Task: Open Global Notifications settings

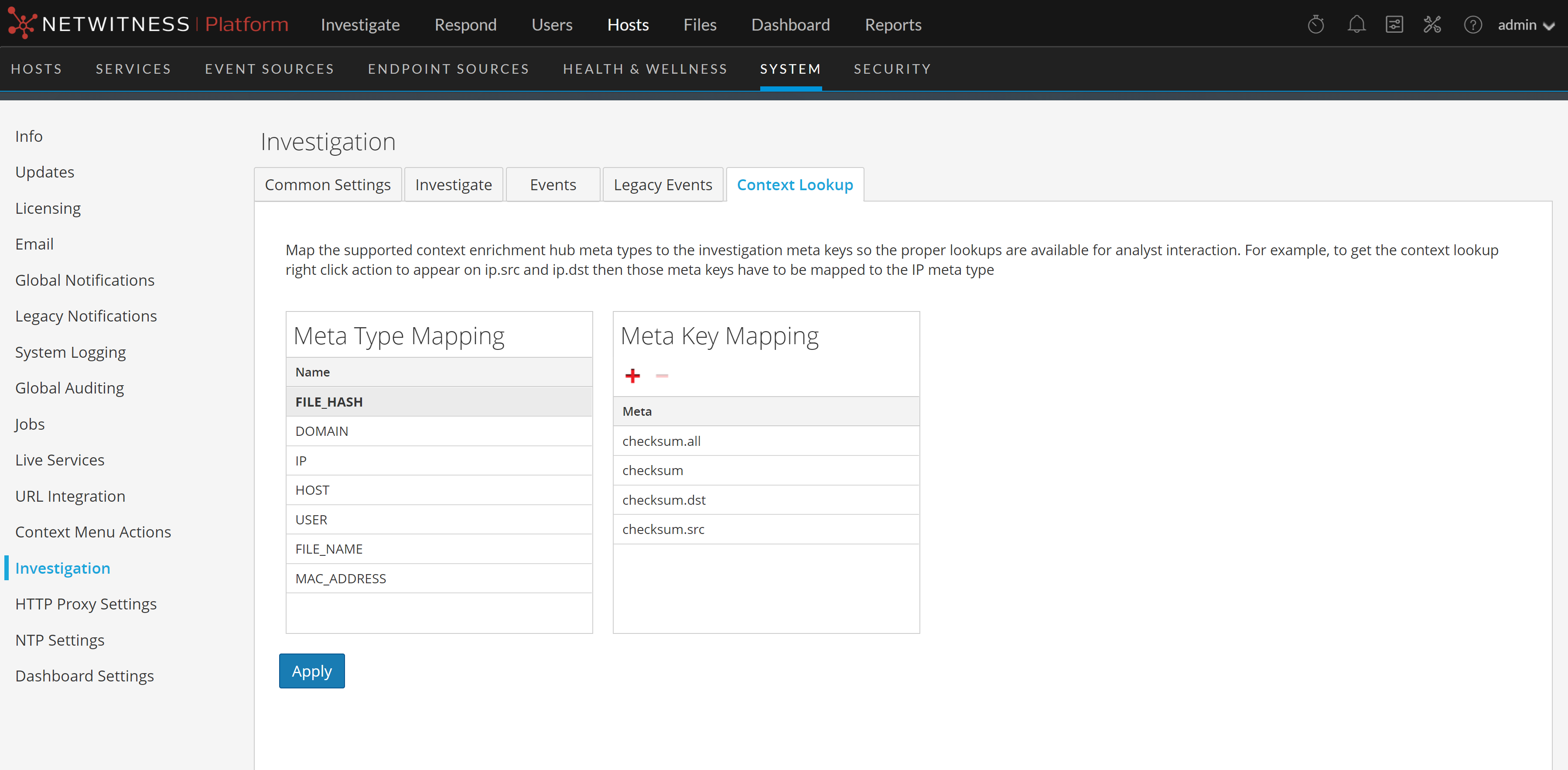Action: tap(85, 280)
